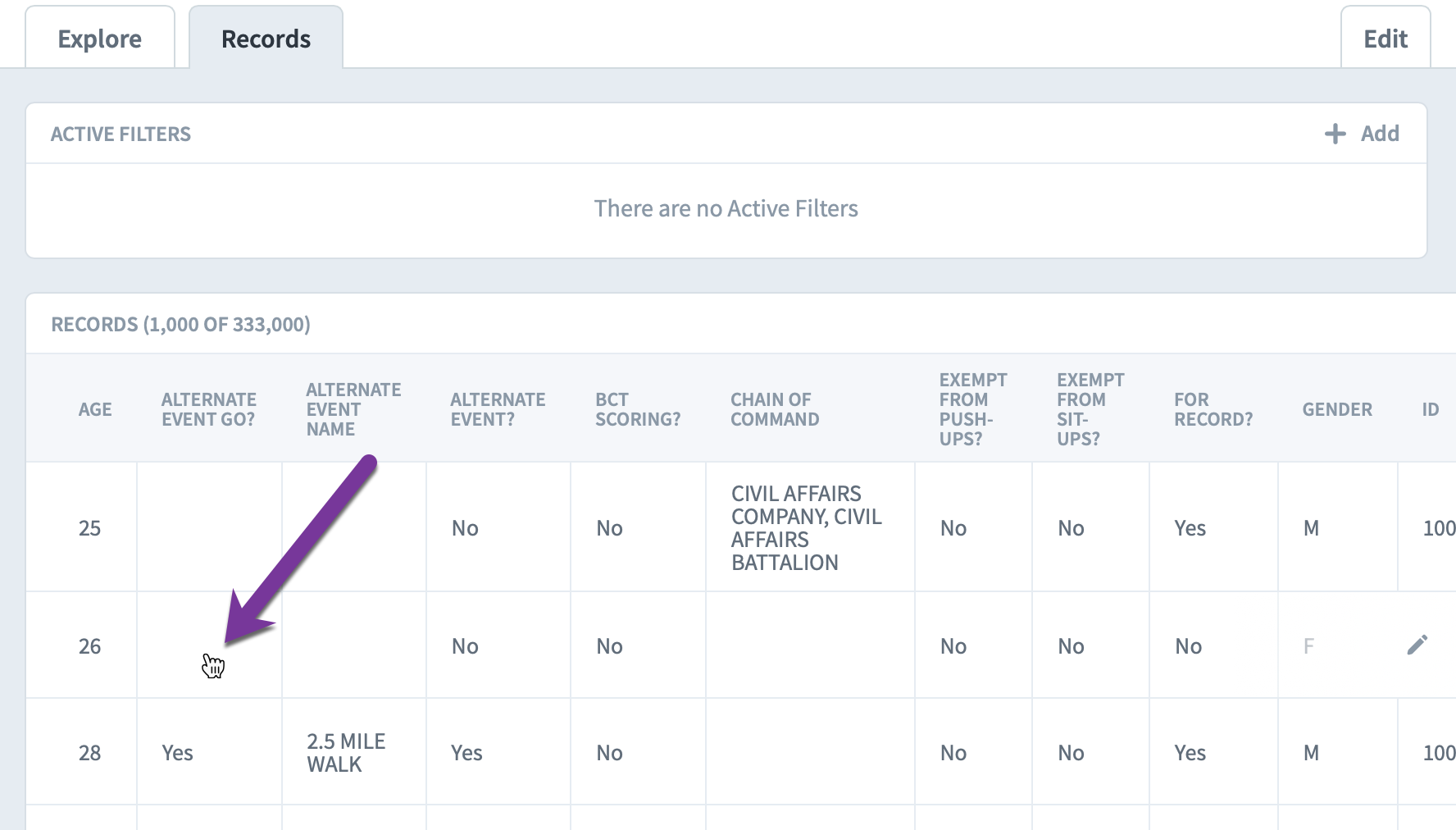This screenshot has width=1456, height=830.
Task: Click Exempt From Push-Ups? No in row 28
Action: point(953,753)
